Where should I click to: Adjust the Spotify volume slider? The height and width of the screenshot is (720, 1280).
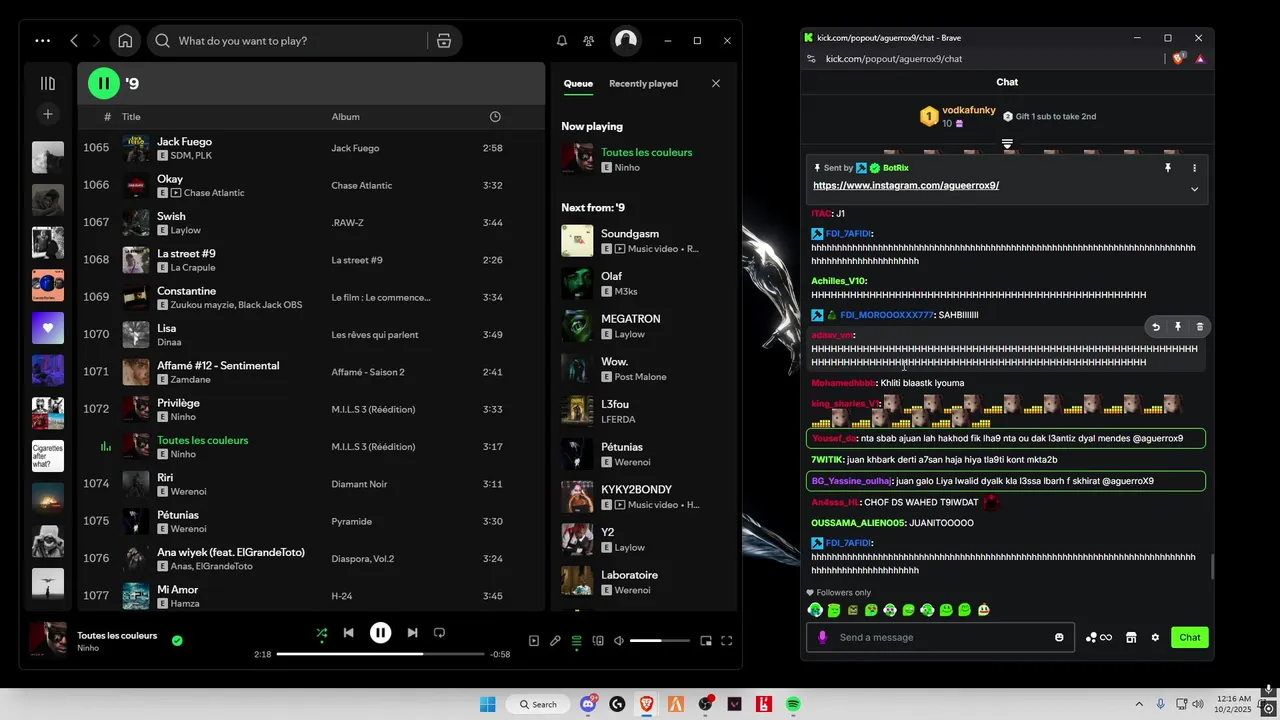pos(660,641)
